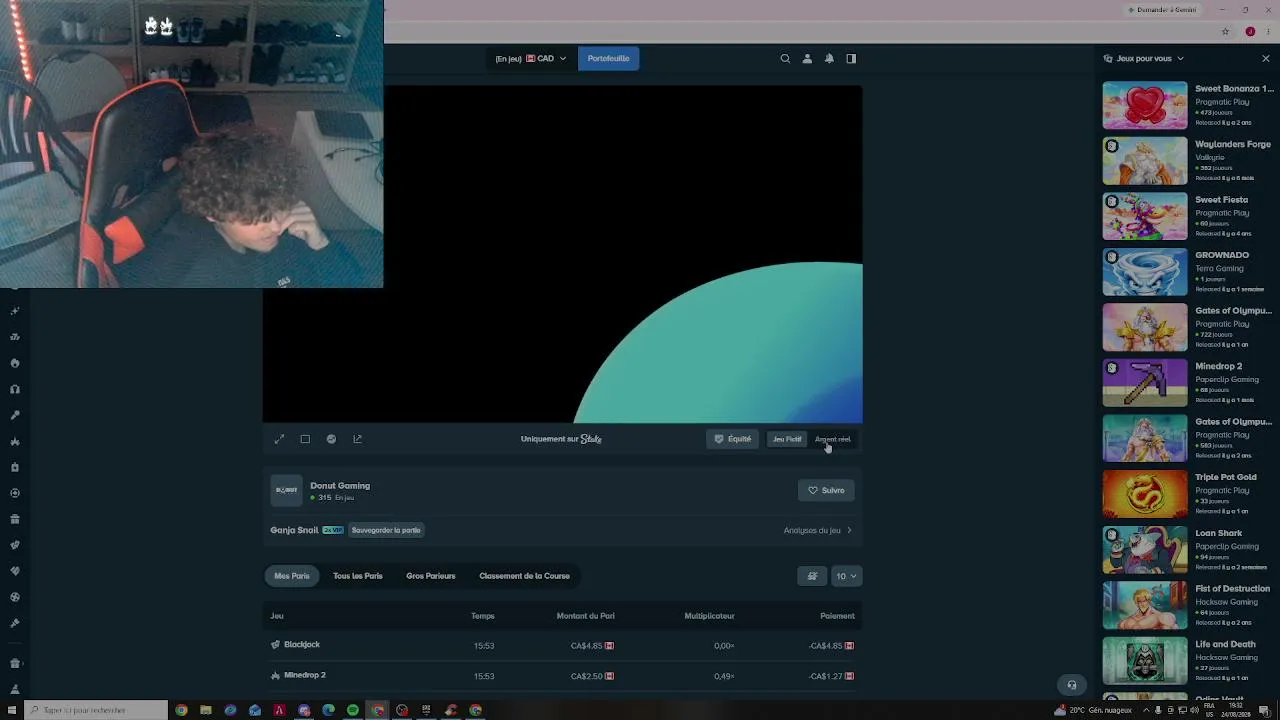The width and height of the screenshot is (1280, 720).
Task: Click the Montant du Pari column header
Action: tap(585, 616)
